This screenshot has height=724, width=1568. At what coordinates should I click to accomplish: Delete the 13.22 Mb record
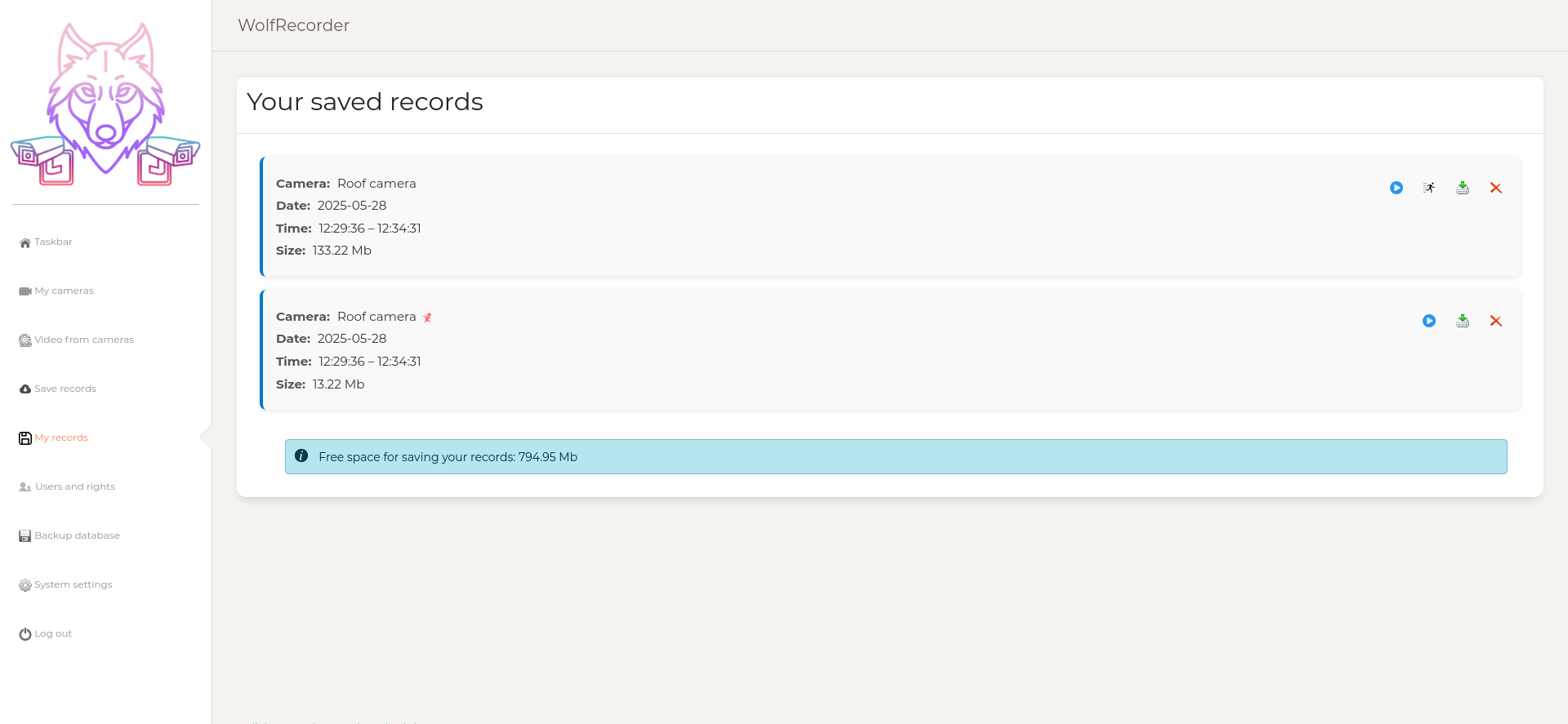coord(1495,321)
